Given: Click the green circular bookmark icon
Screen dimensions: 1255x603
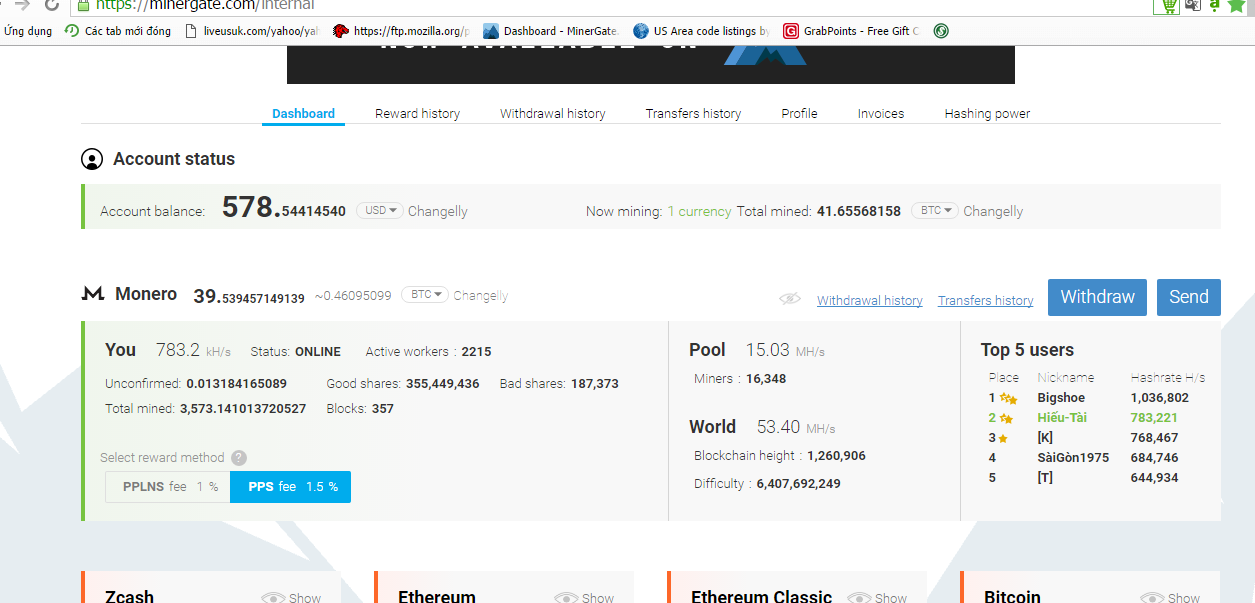Looking at the screenshot, I should (x=941, y=31).
